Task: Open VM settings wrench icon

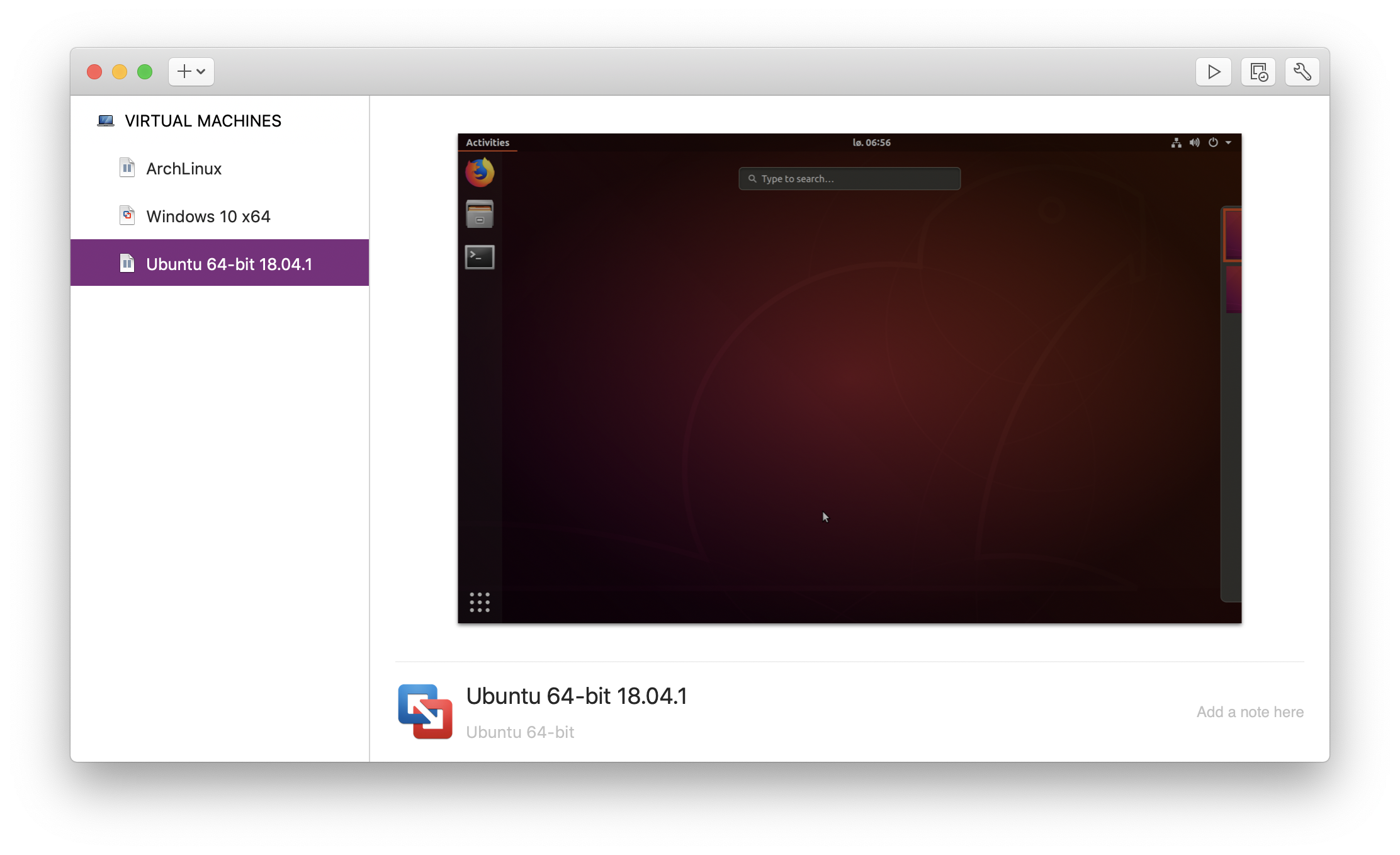Action: pyautogui.click(x=1302, y=72)
